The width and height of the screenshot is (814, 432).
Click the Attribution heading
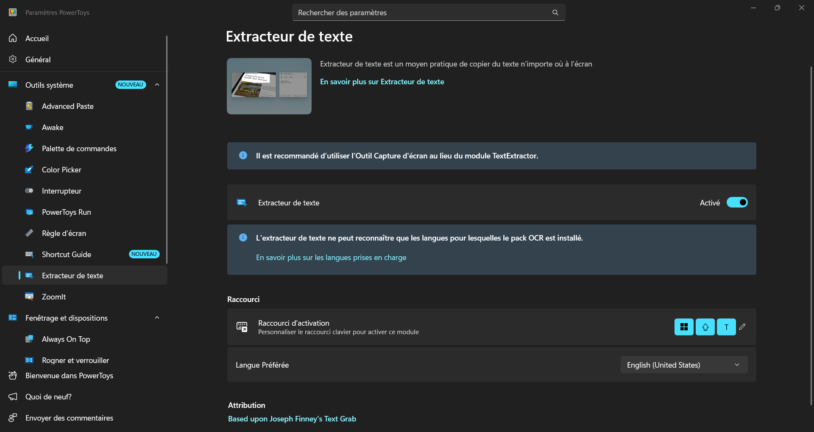[x=247, y=405]
